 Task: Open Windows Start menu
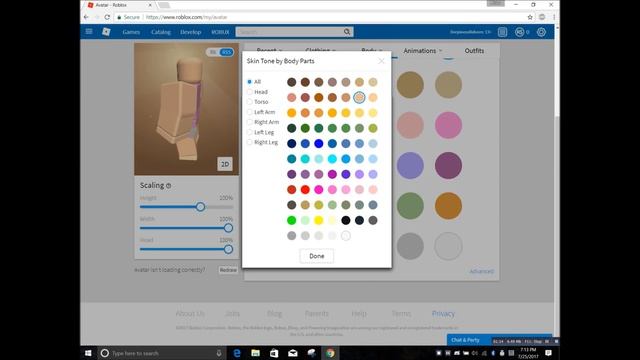coord(88,353)
